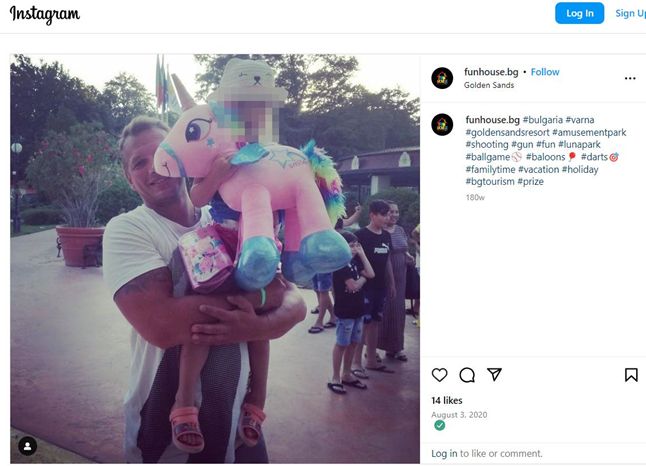Show tagged people icon on photo
Image resolution: width=646 pixels, height=466 pixels.
[28, 446]
